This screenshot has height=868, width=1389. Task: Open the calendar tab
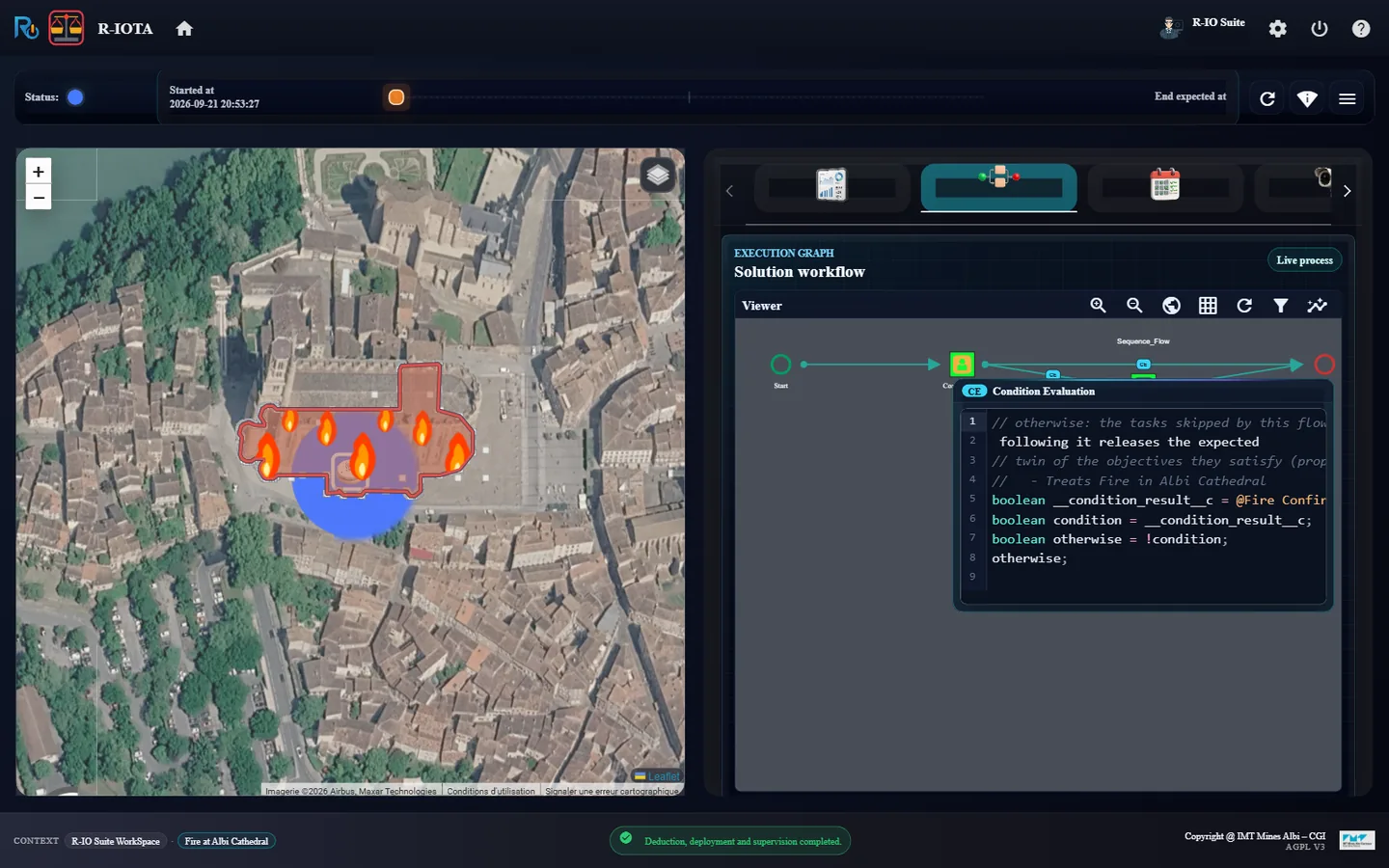(x=1165, y=186)
